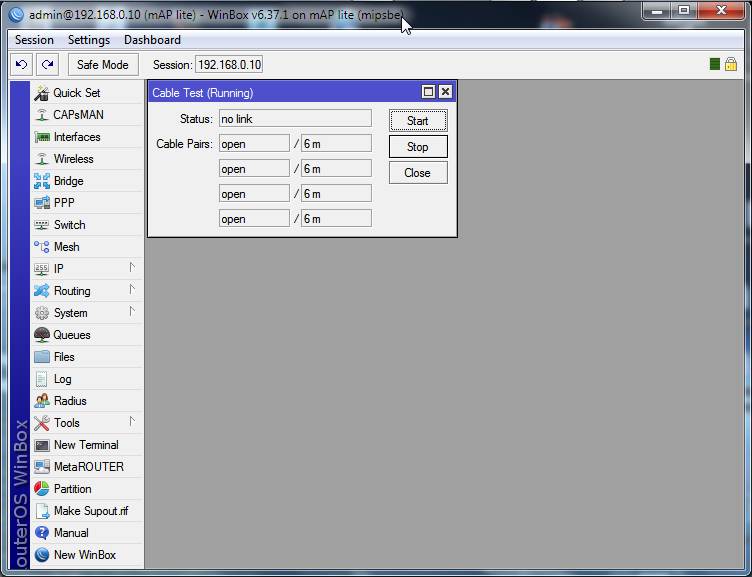The image size is (752, 577).
Task: Minimize the WinBox window
Action: (x=657, y=11)
